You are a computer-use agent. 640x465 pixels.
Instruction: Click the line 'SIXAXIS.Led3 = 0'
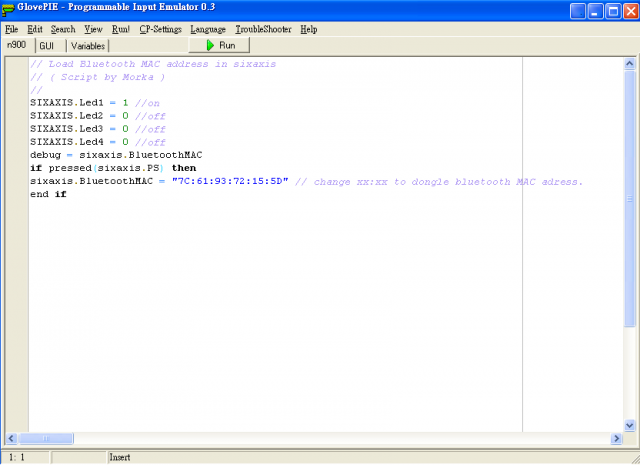[79, 129]
